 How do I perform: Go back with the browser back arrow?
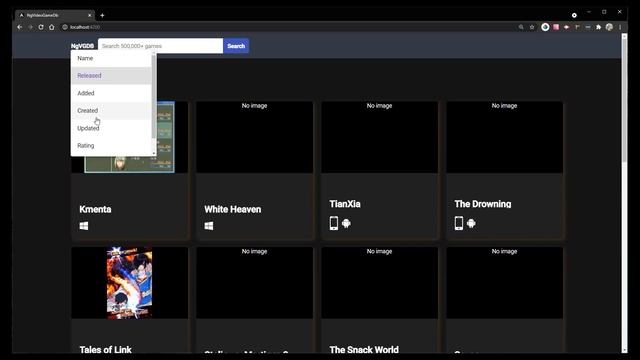pyautogui.click(x=20, y=27)
